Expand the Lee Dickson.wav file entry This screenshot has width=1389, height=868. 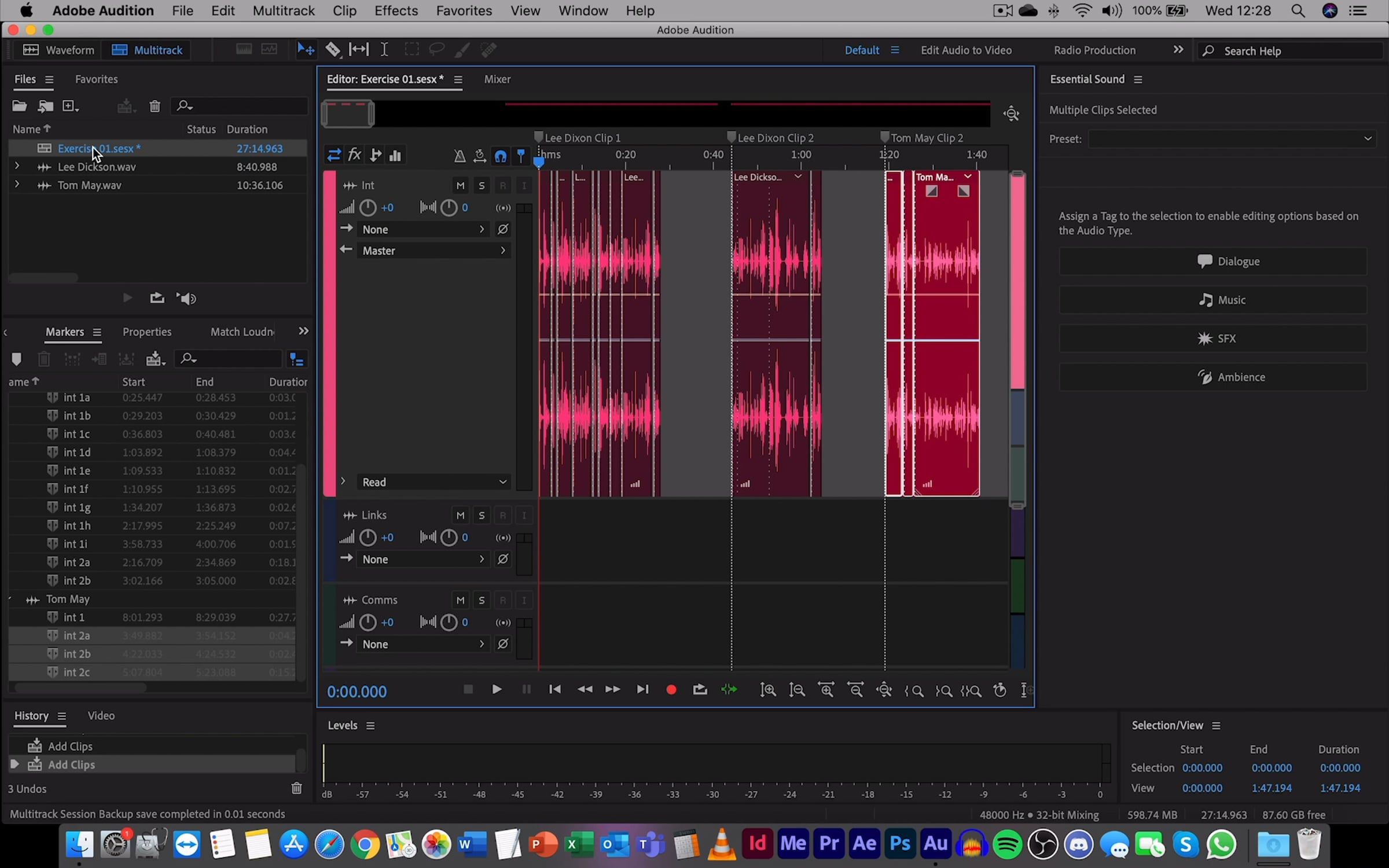click(x=17, y=167)
